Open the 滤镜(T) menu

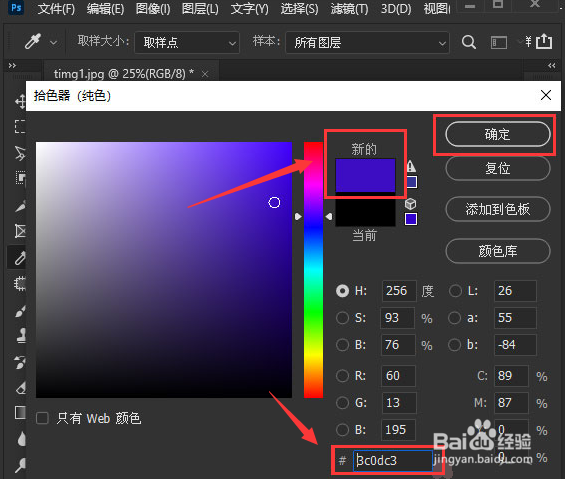tap(349, 9)
